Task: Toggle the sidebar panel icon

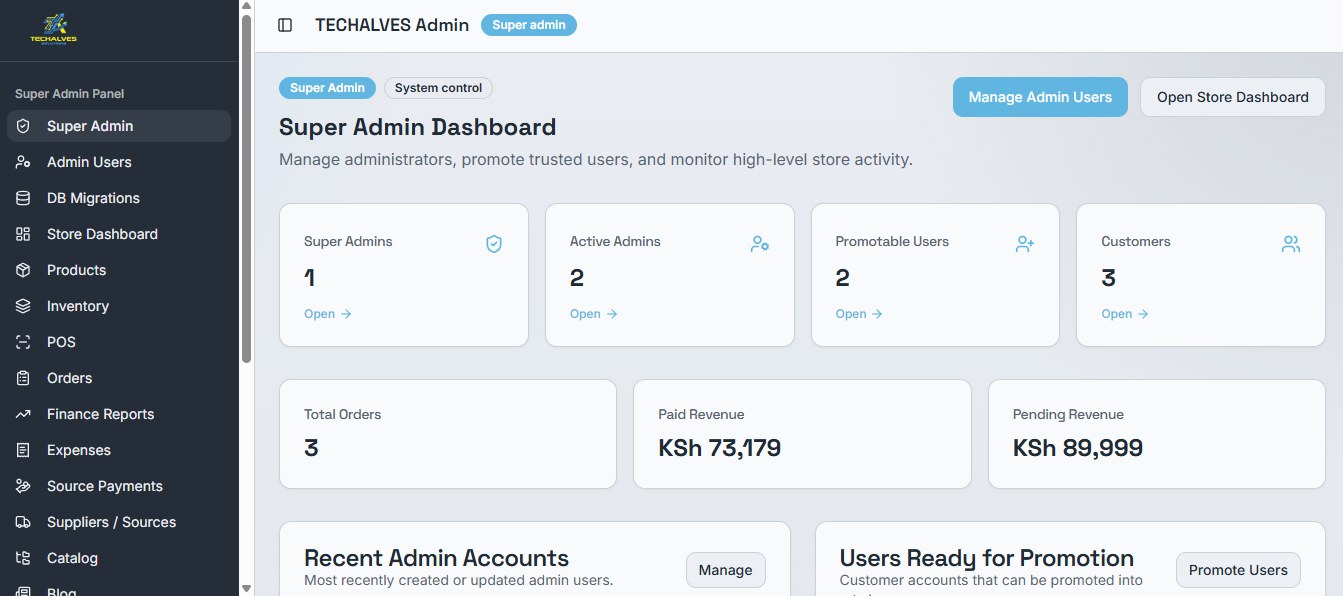Action: click(x=285, y=25)
